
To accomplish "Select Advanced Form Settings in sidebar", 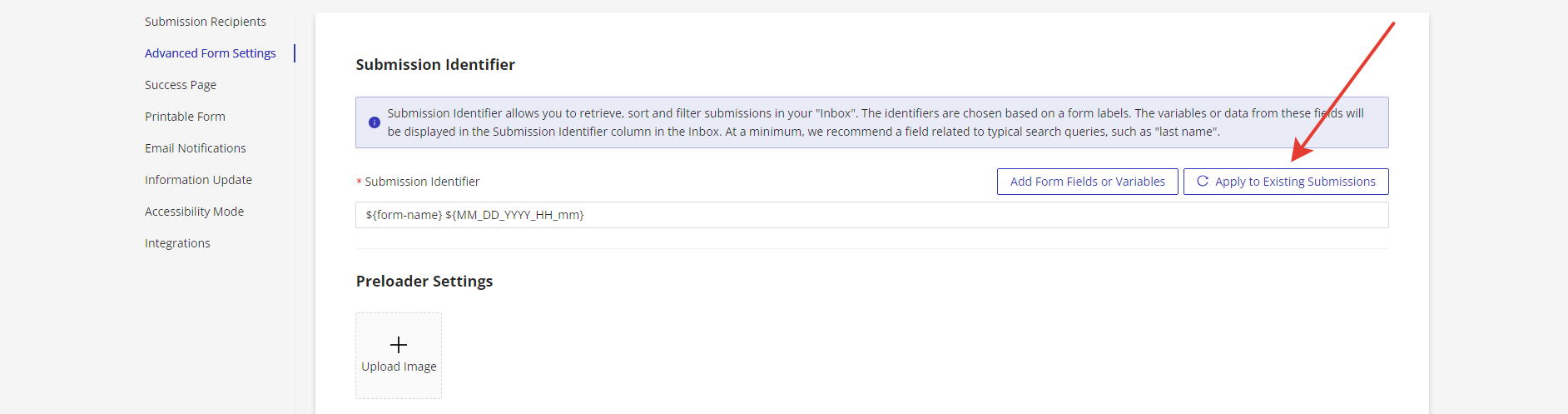I will (210, 53).
